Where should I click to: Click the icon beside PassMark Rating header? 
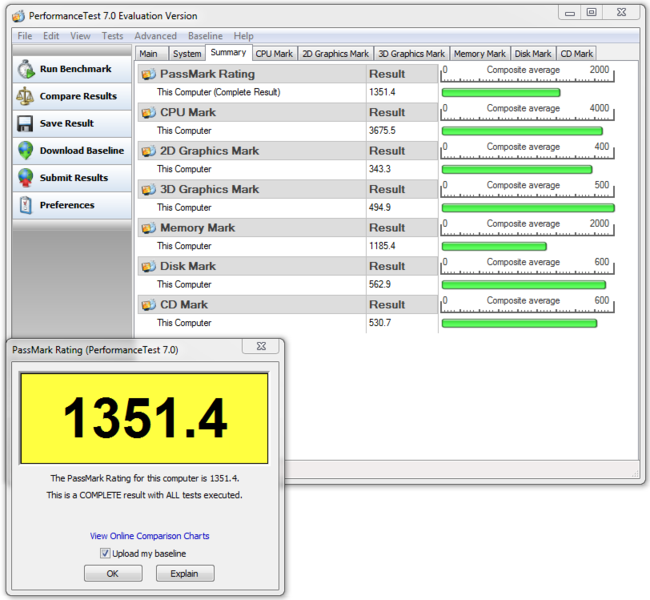pyautogui.click(x=148, y=74)
